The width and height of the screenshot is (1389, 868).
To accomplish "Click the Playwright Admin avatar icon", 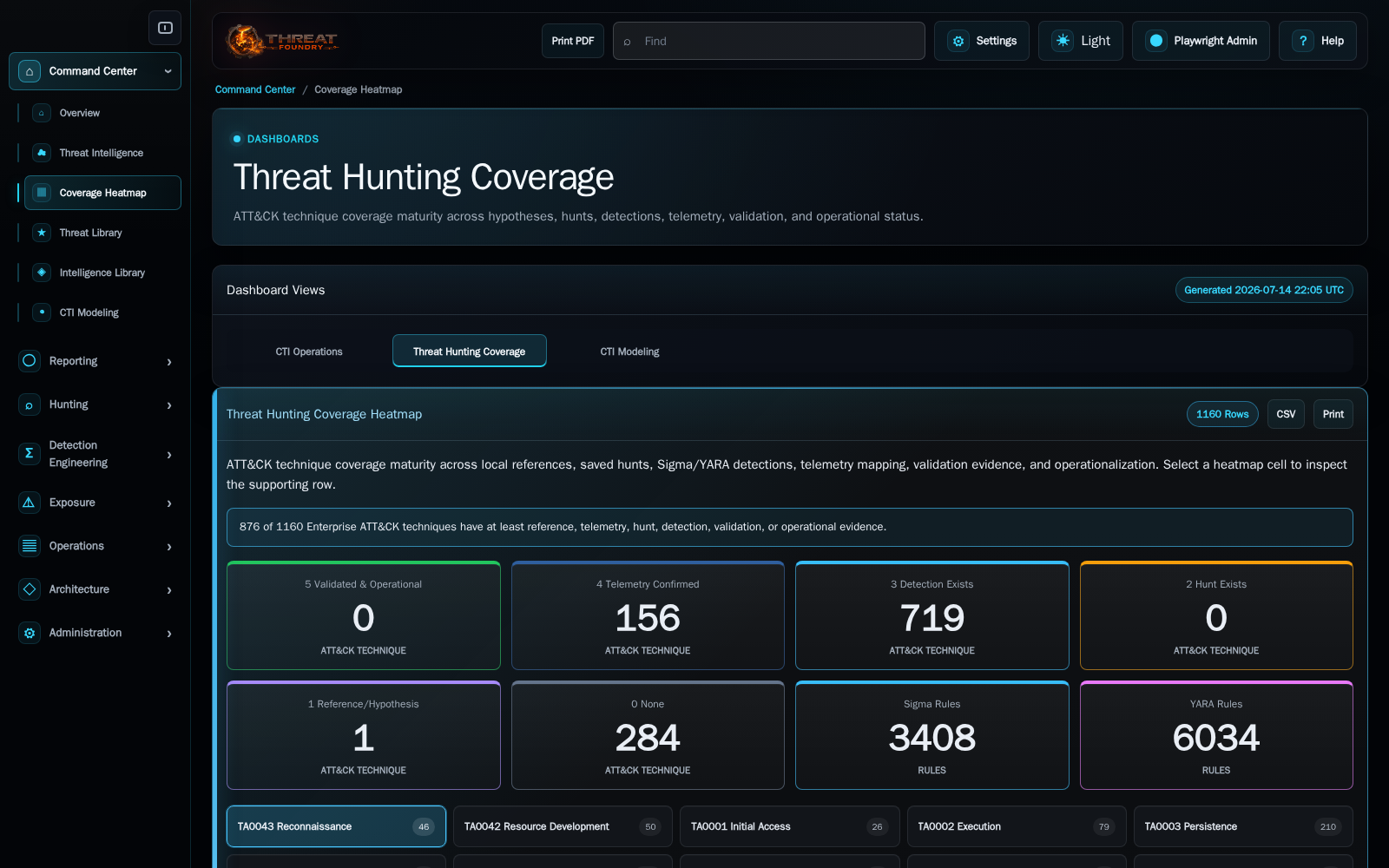I will 1156,41.
